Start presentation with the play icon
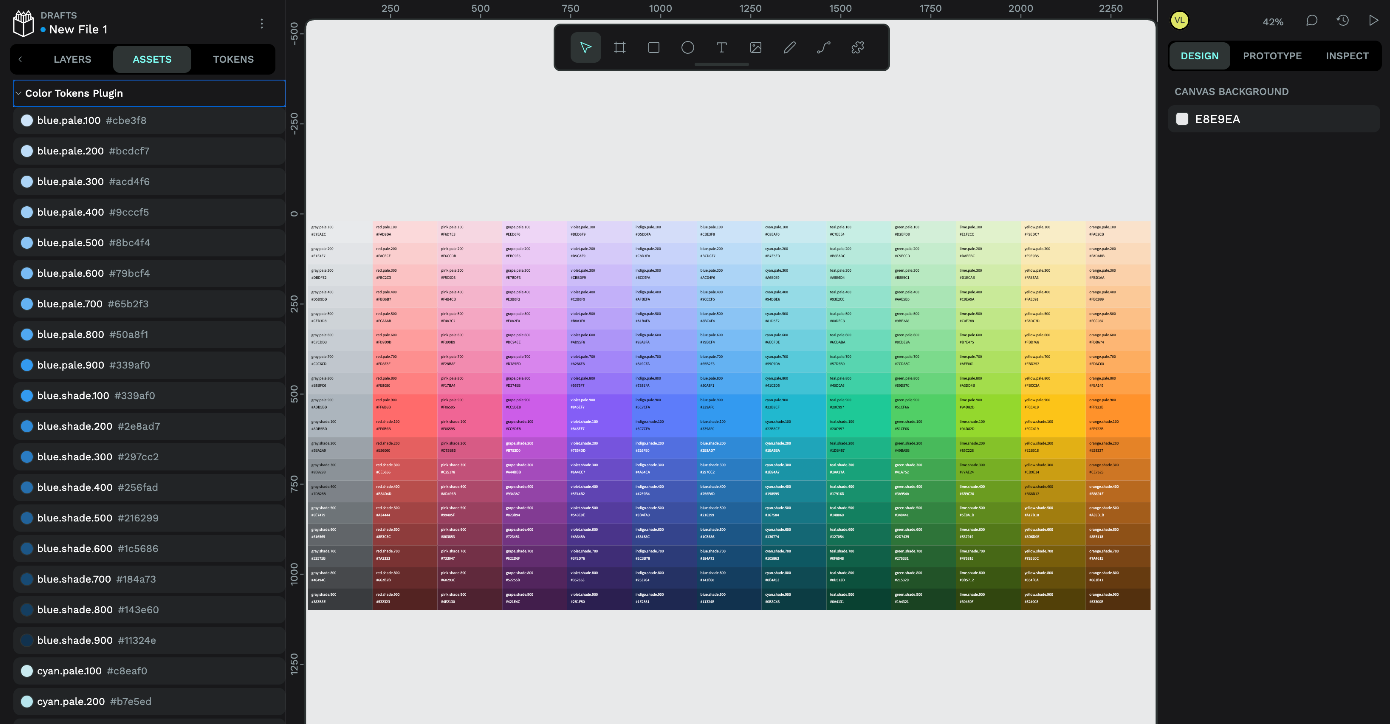Viewport: 1390px width, 724px height. tap(1373, 20)
